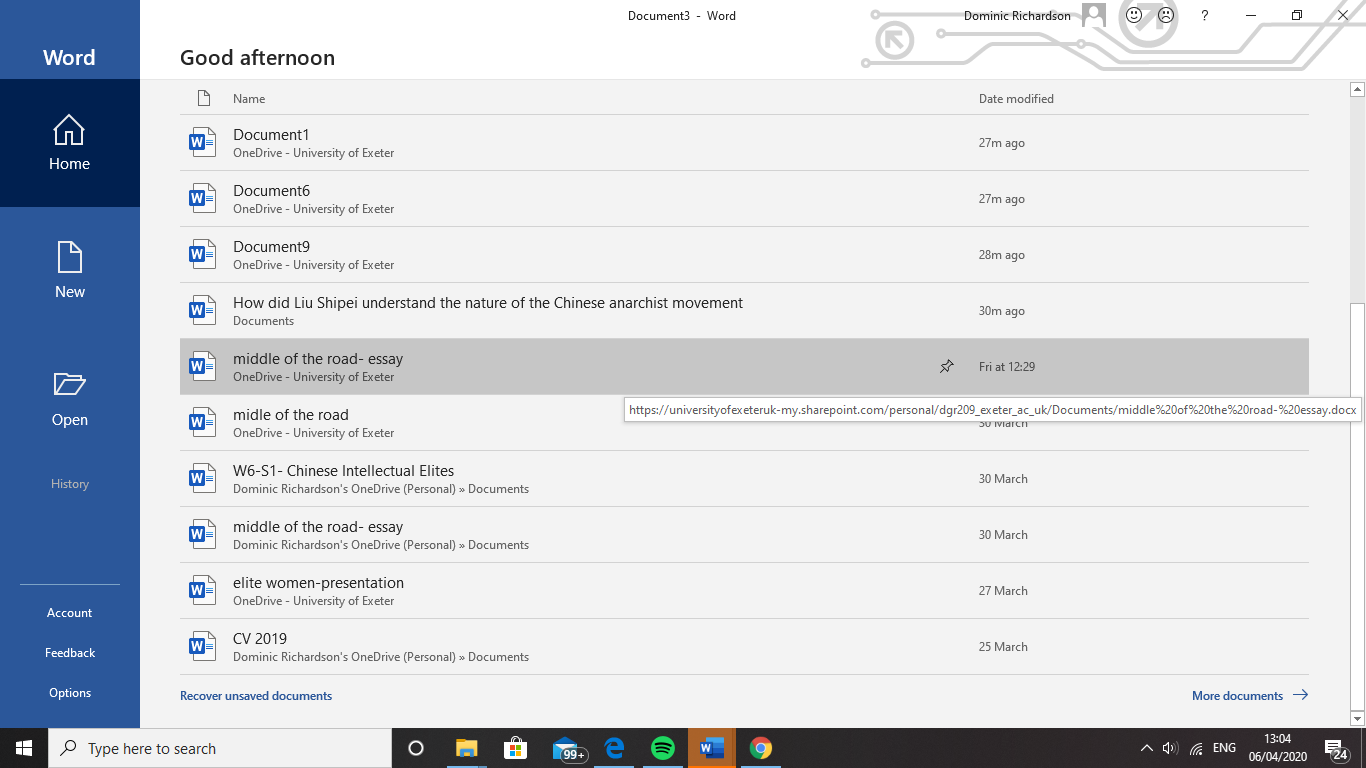The image size is (1366, 768).
Task: Click the More documents link
Action: tap(1250, 696)
